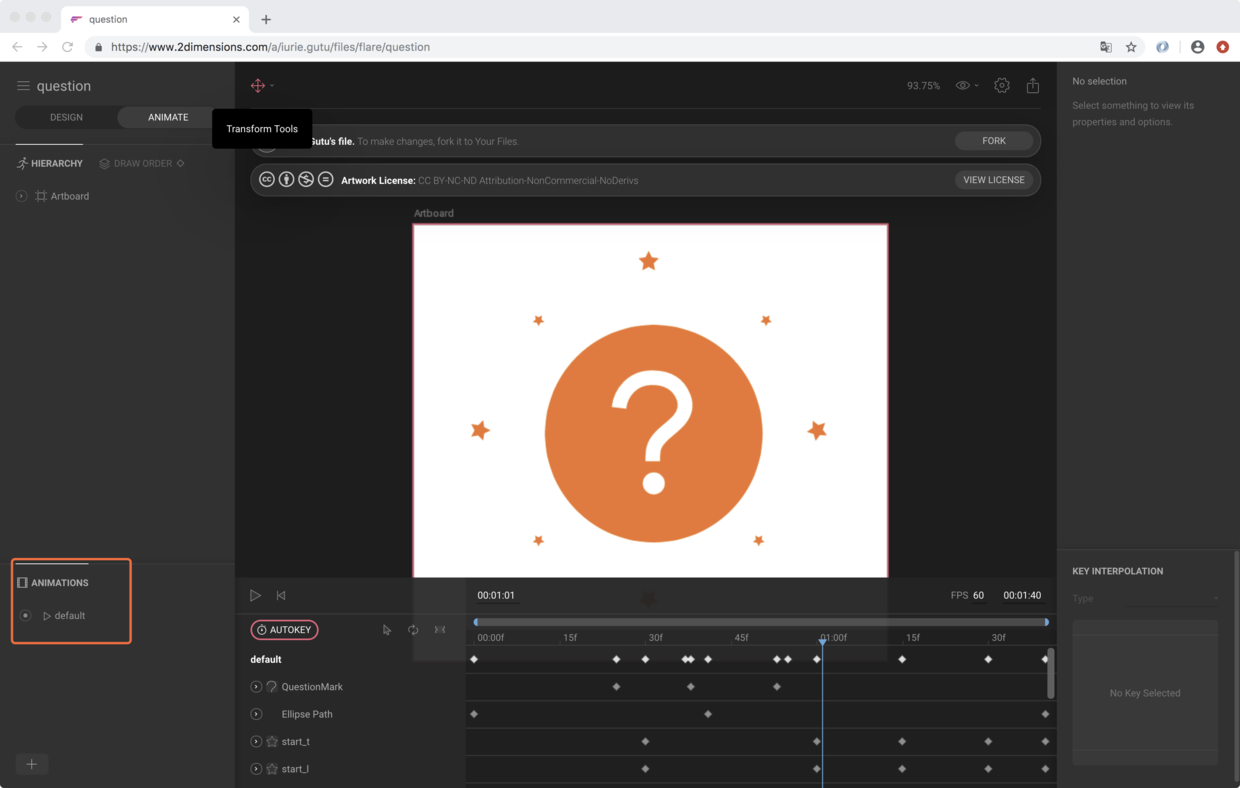
Task: Rewind timeline to the start
Action: pos(281,595)
